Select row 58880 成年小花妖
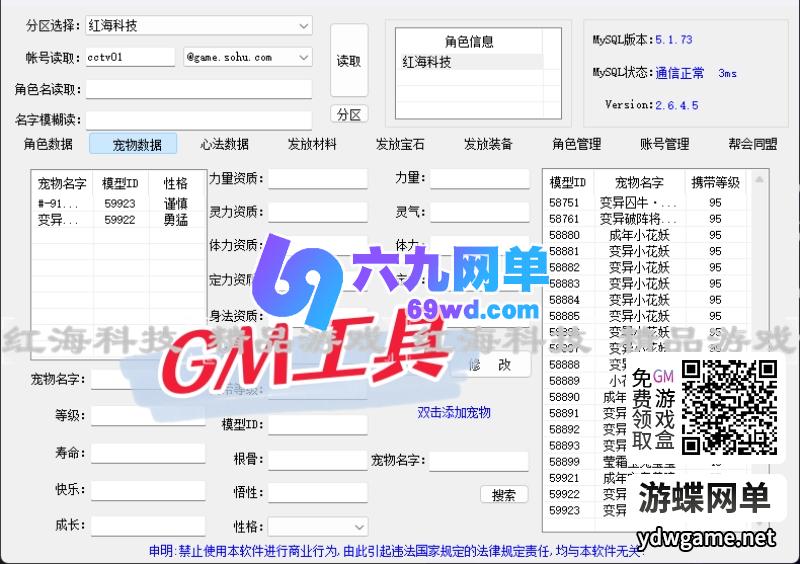800x564 pixels. click(645, 235)
